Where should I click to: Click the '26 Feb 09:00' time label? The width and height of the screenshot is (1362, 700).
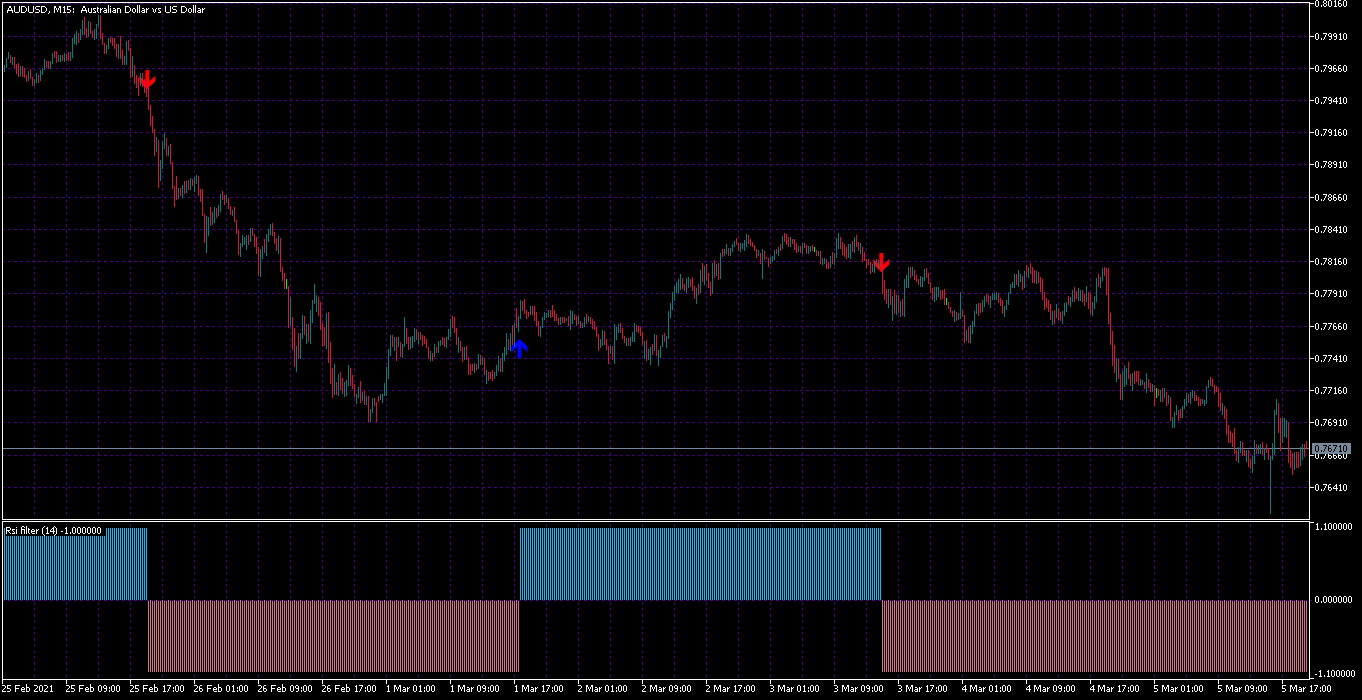[285, 689]
